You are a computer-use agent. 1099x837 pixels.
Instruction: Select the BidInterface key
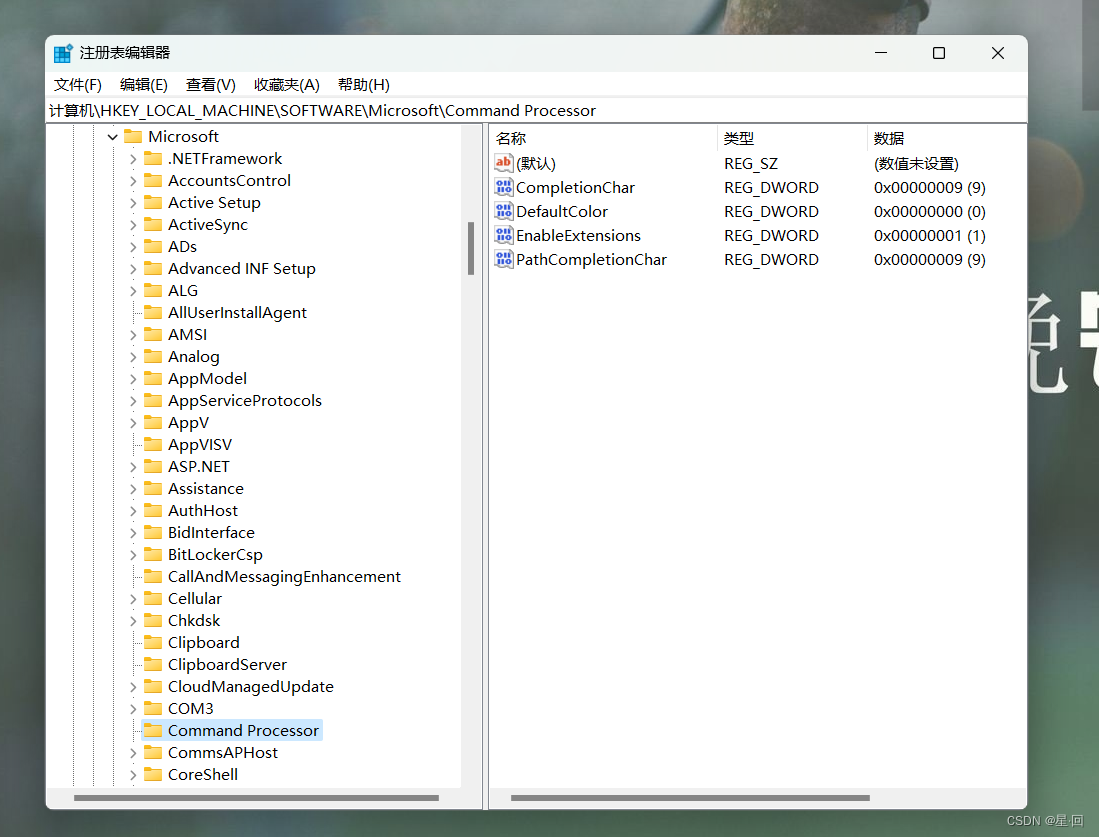[211, 533]
